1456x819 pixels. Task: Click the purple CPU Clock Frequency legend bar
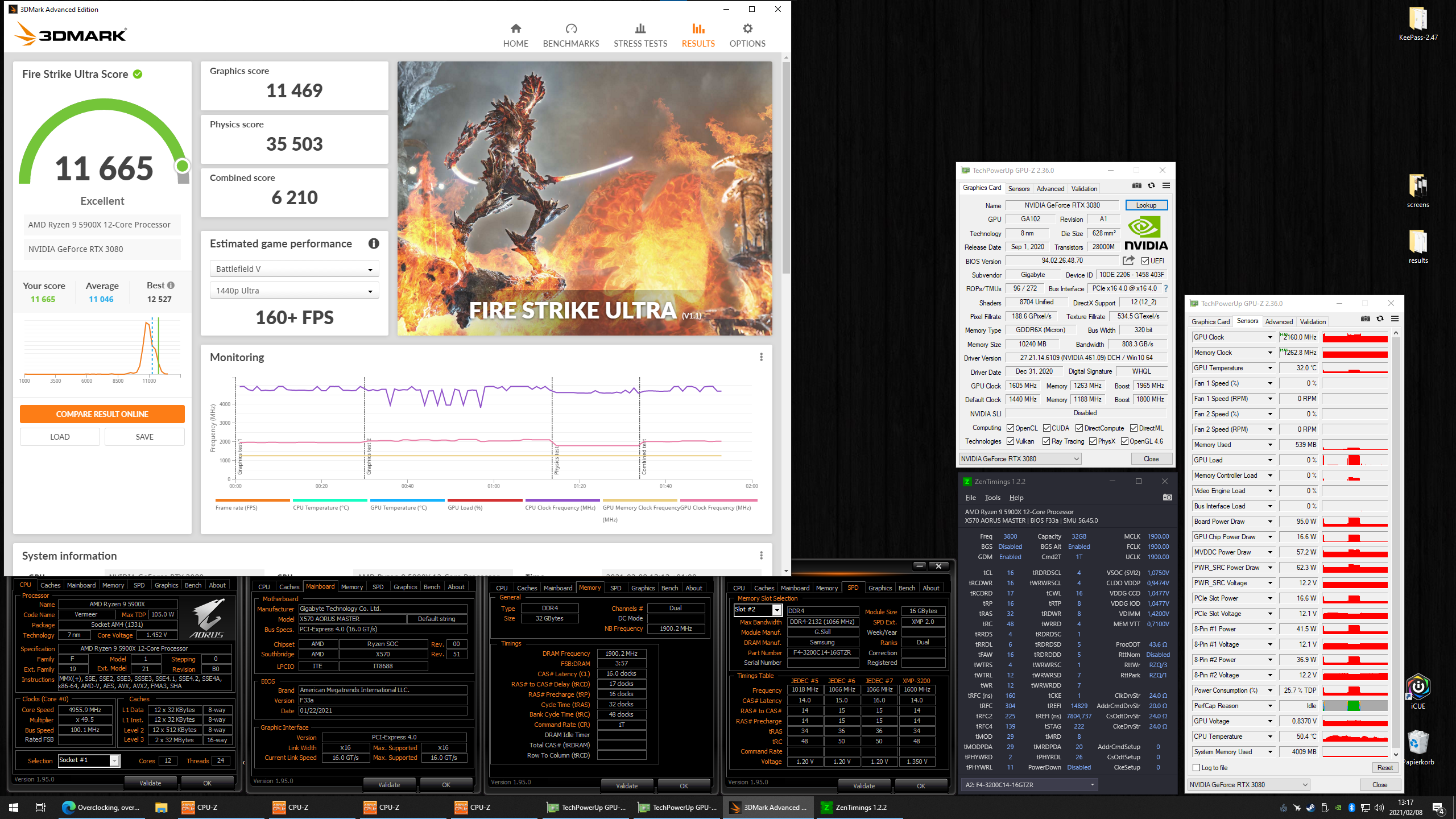(562, 500)
